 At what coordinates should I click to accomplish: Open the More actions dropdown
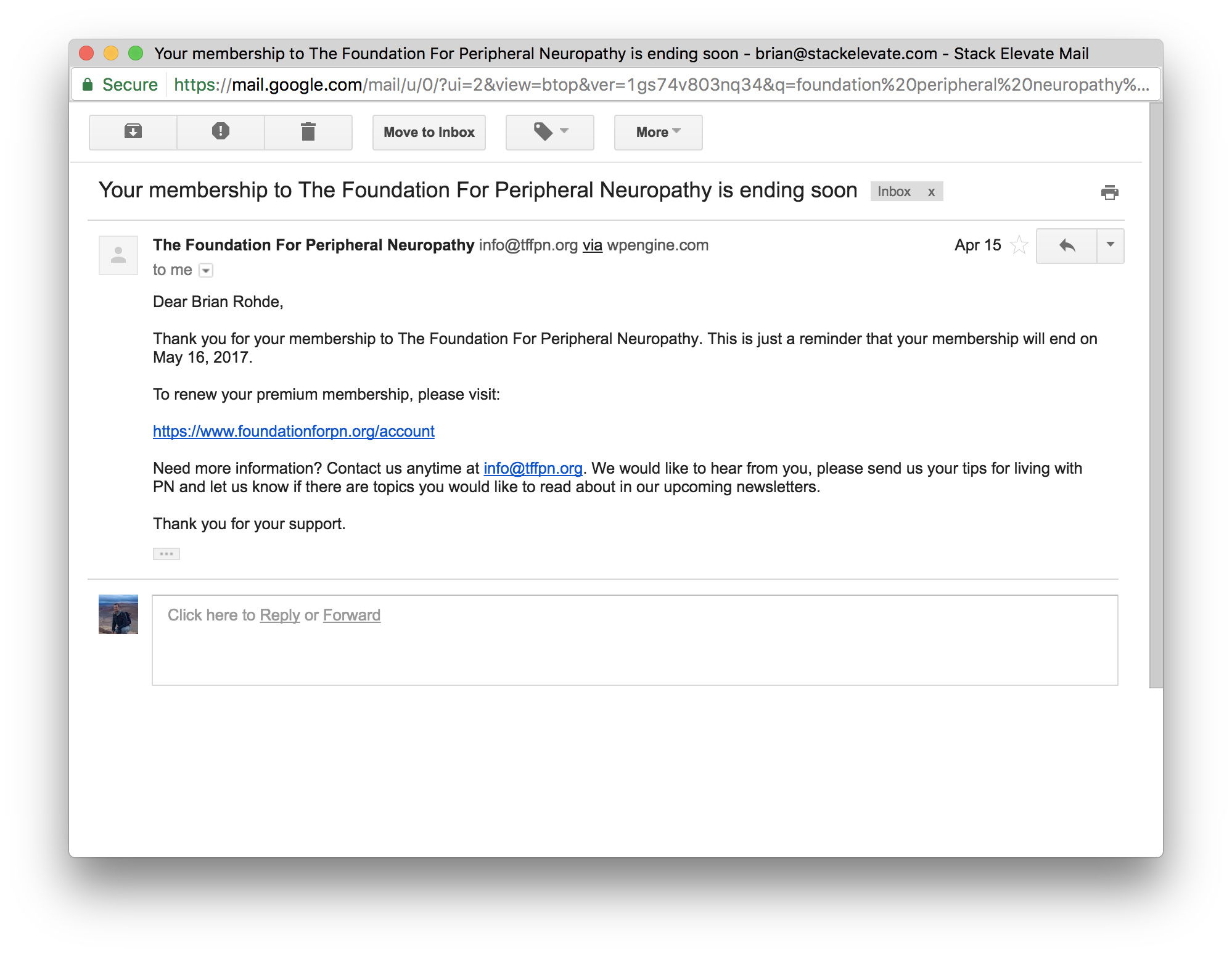(x=658, y=132)
